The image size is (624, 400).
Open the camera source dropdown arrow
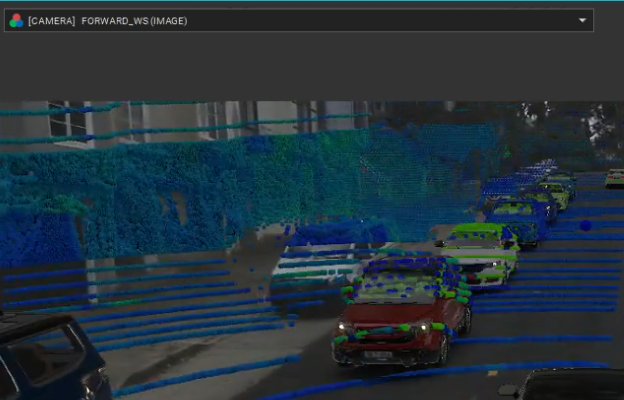click(x=582, y=21)
